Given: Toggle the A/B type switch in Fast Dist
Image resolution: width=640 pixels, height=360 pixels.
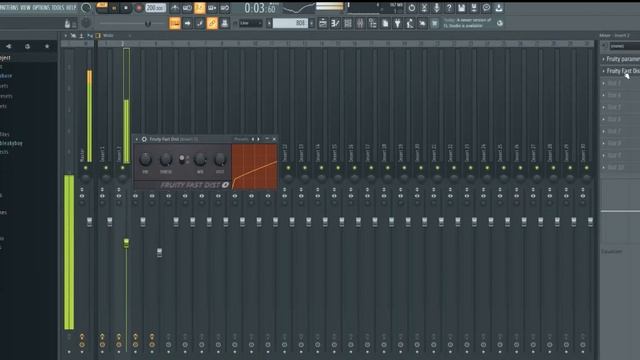Looking at the screenshot, I should pyautogui.click(x=182, y=160).
